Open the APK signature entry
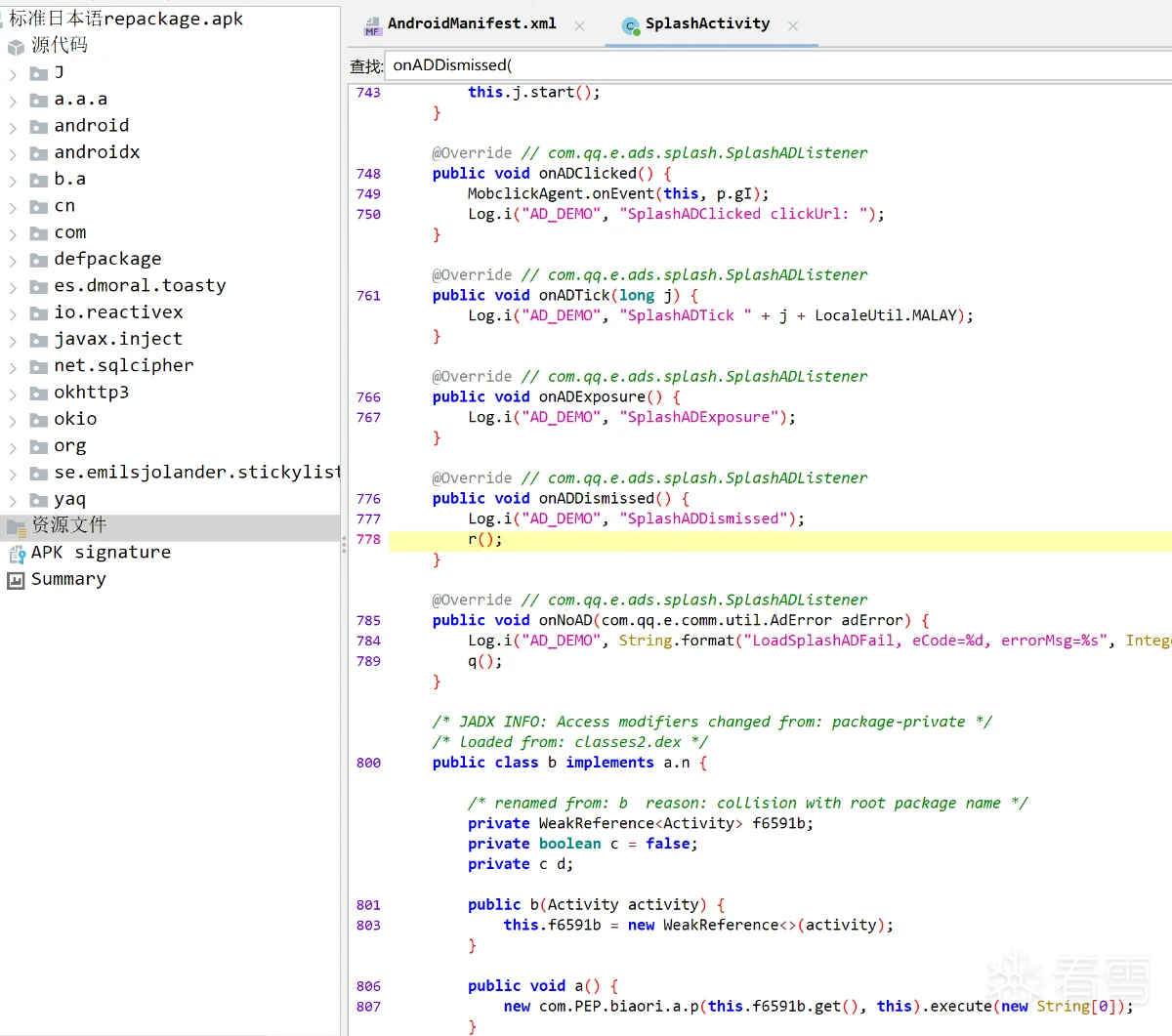 [101, 553]
